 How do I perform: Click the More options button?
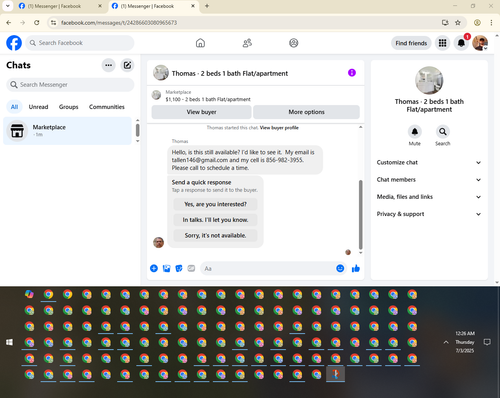(x=306, y=112)
